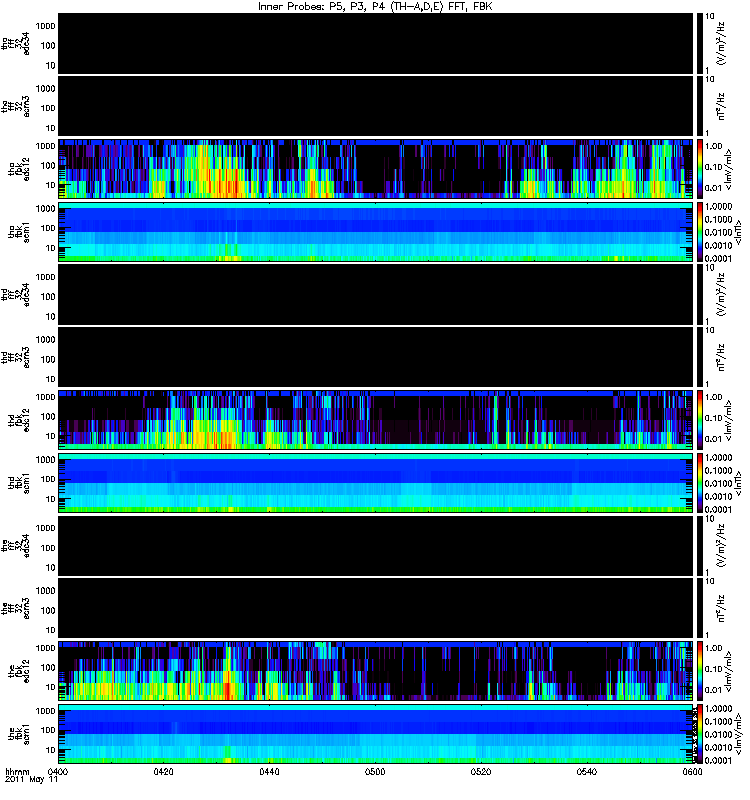The image size is (750, 800).
Task: Click the 1.00 value on the edc12 color bar
Action: click(714, 648)
